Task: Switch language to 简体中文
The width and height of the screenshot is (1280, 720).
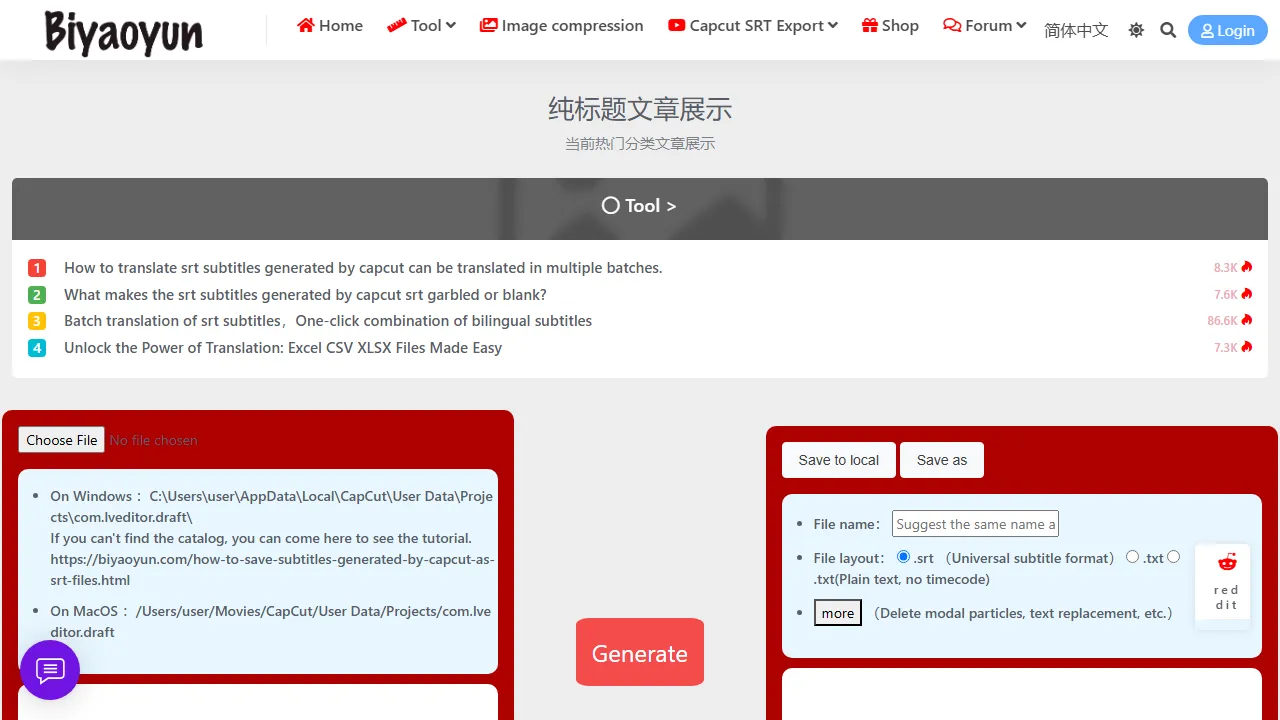Action: pos(1076,30)
